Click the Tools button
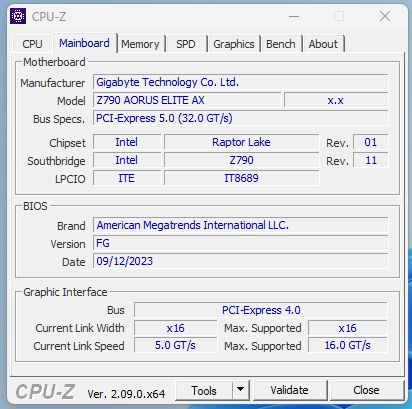 coord(204,390)
